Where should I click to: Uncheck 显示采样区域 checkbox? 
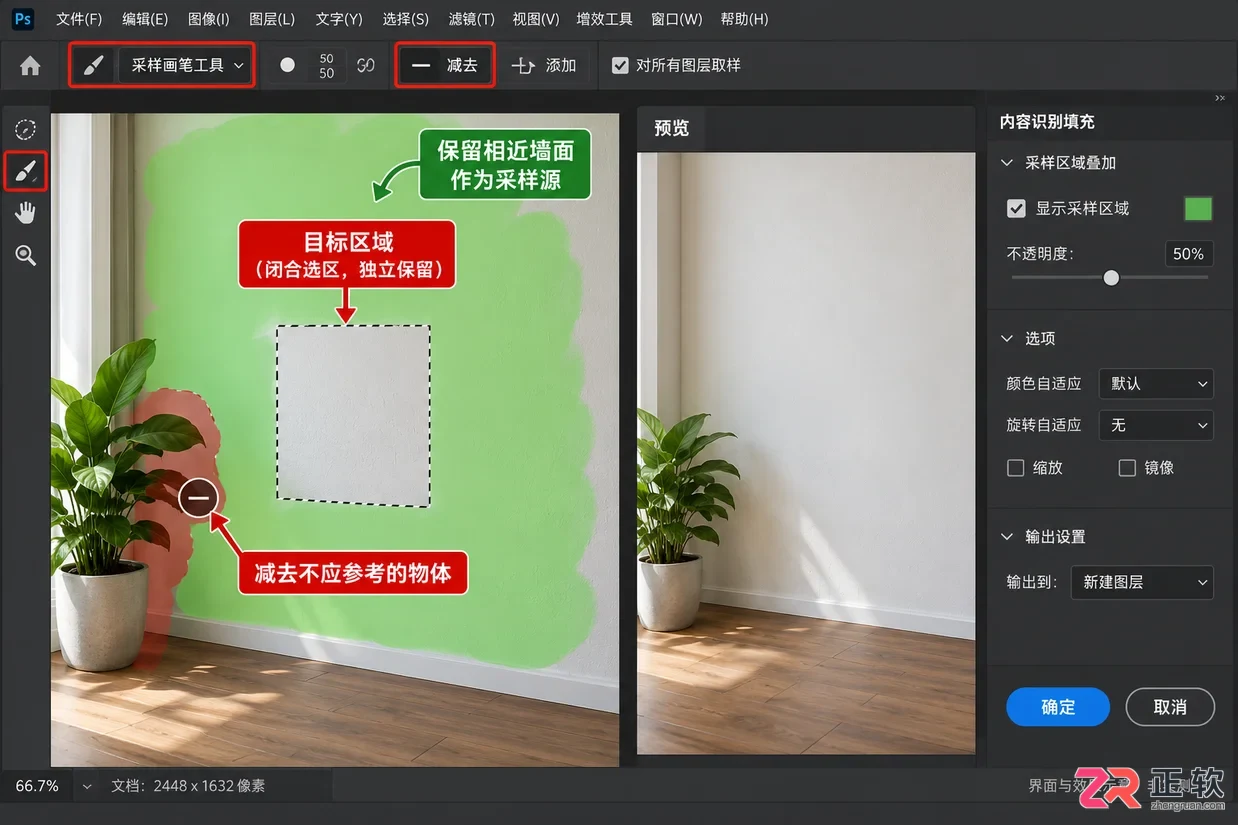[1017, 208]
